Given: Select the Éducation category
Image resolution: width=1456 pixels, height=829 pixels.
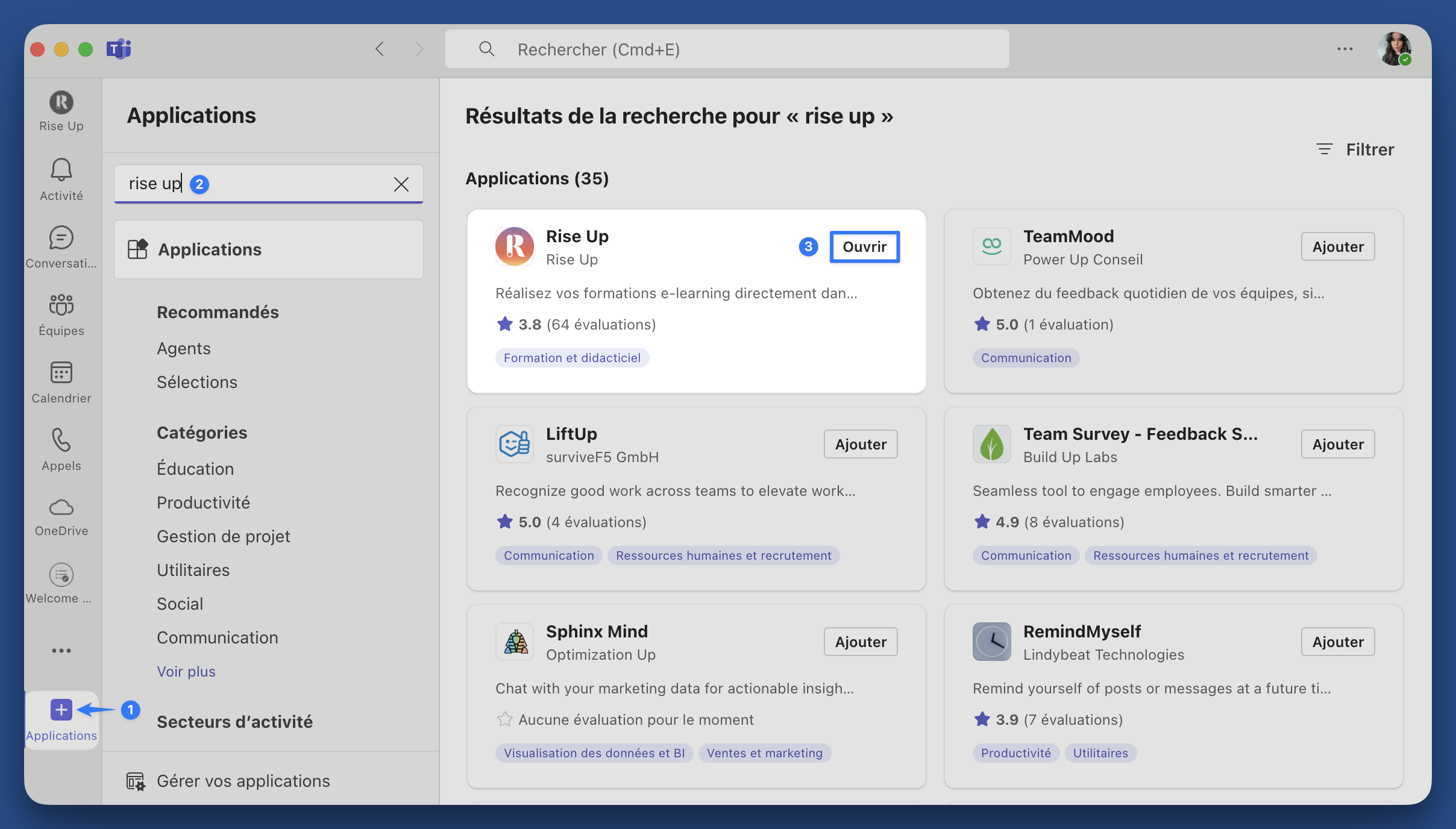Looking at the screenshot, I should [x=195, y=469].
